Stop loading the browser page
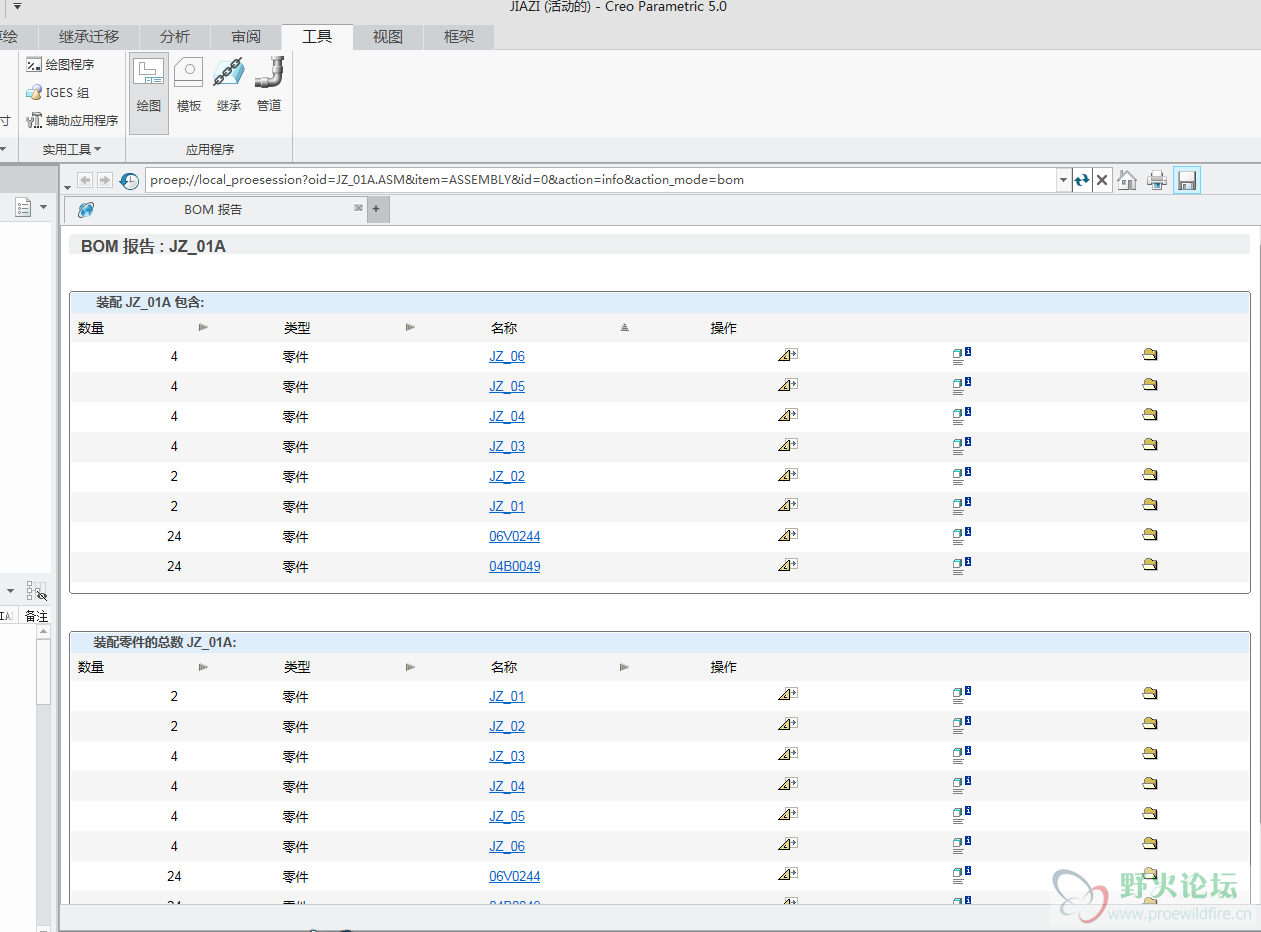 click(1102, 180)
